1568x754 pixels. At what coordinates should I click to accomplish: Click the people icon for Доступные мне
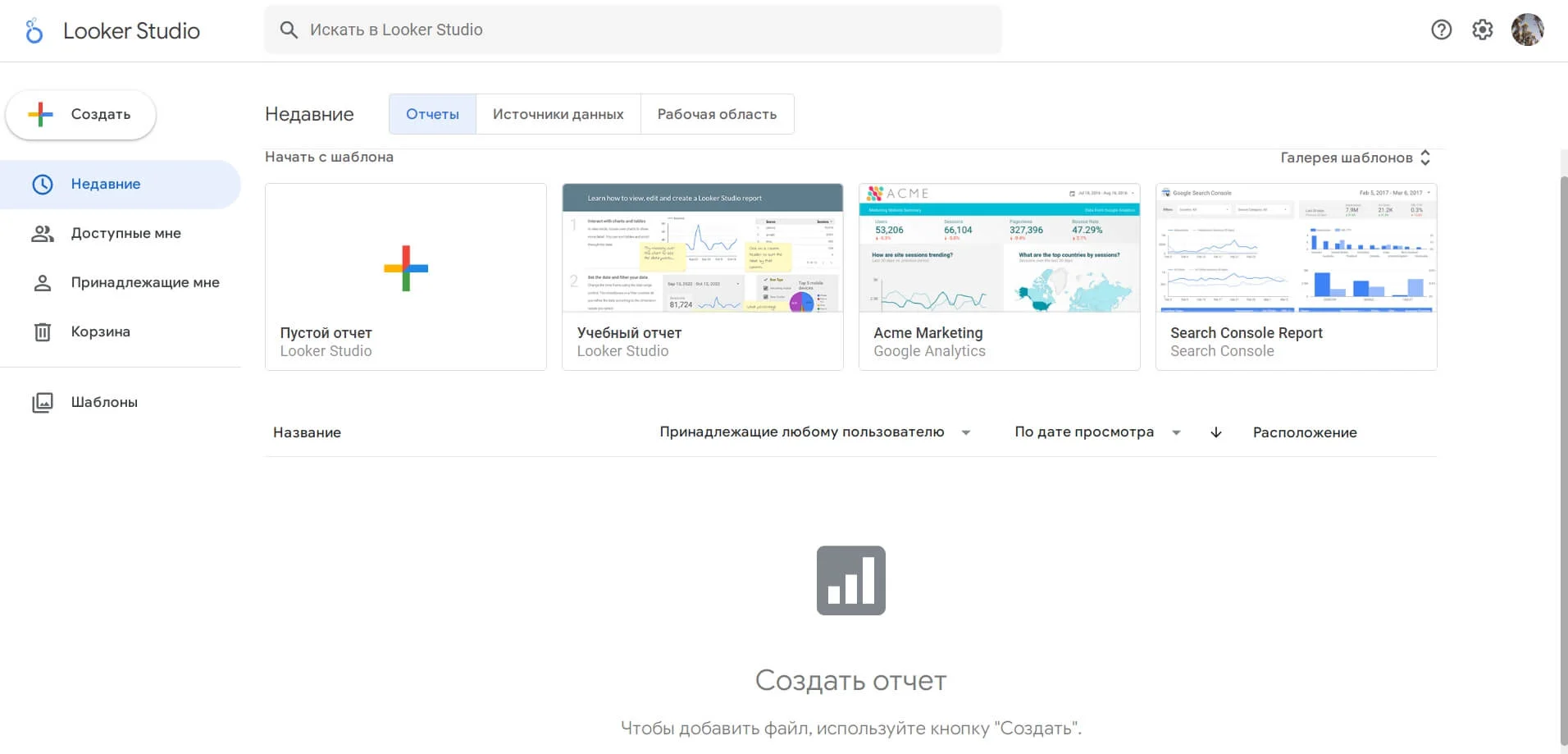point(42,234)
